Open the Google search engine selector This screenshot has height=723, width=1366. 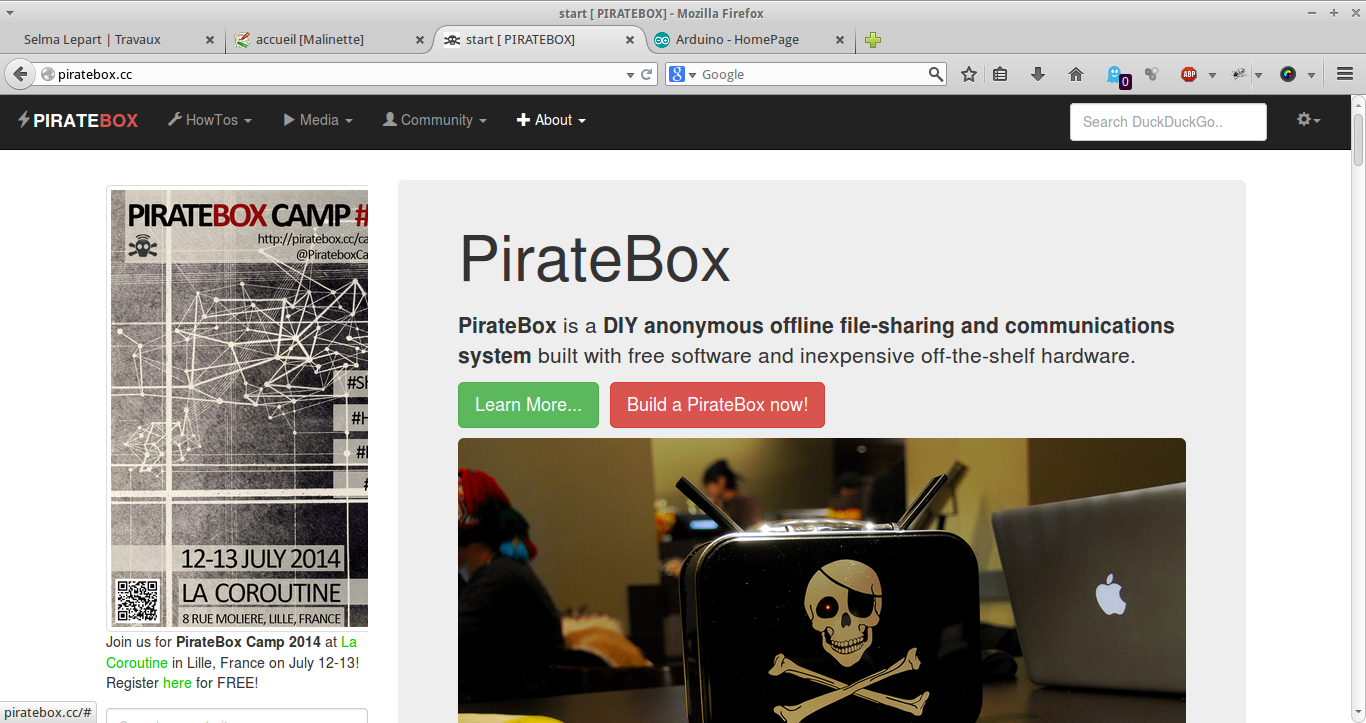(683, 74)
